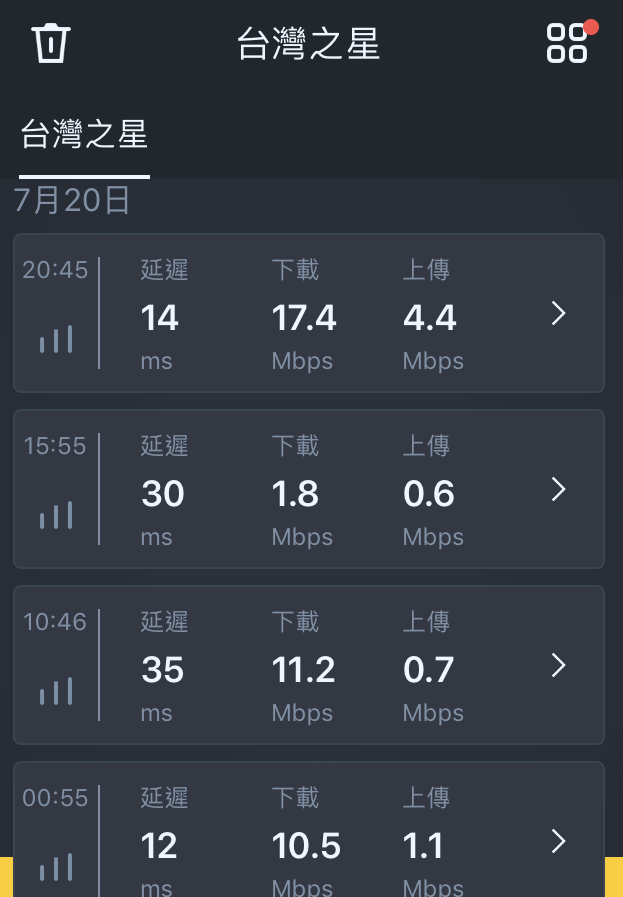The image size is (623, 897).
Task: Tap the 35 ms latency value
Action: point(162,670)
